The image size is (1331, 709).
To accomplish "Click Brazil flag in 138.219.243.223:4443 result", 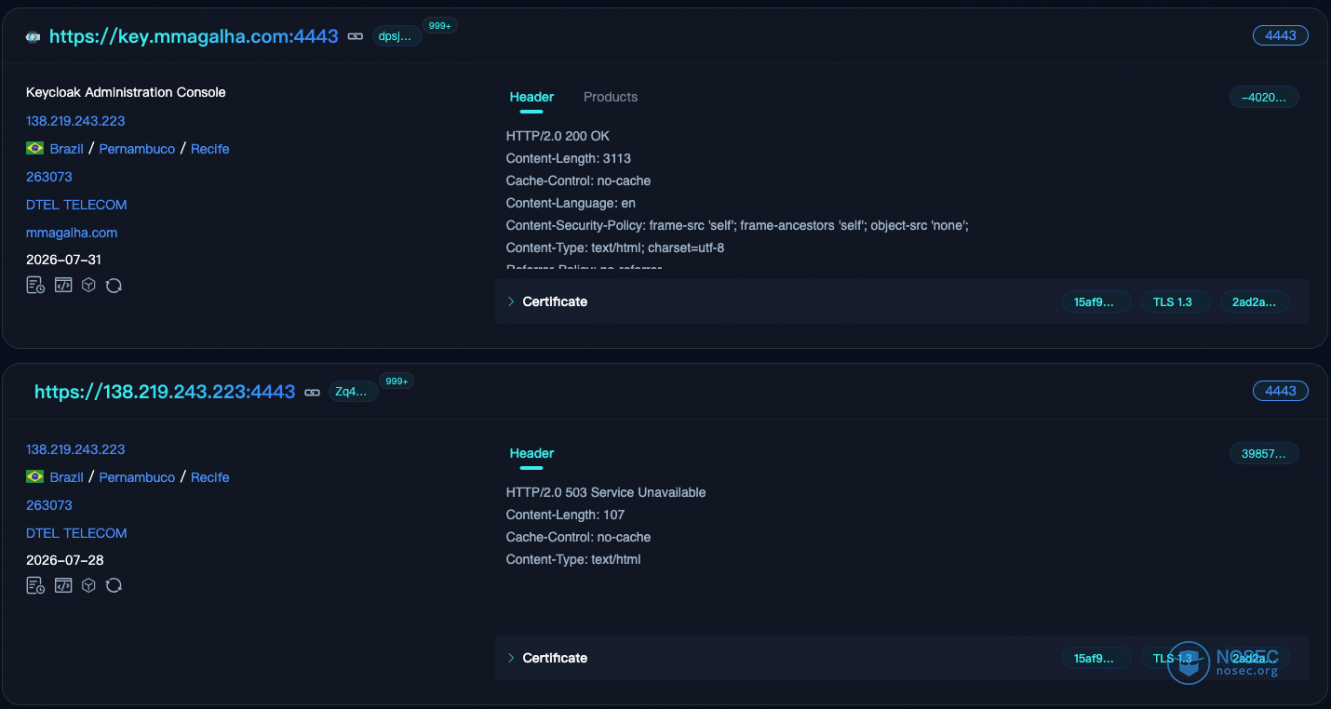I will (35, 477).
